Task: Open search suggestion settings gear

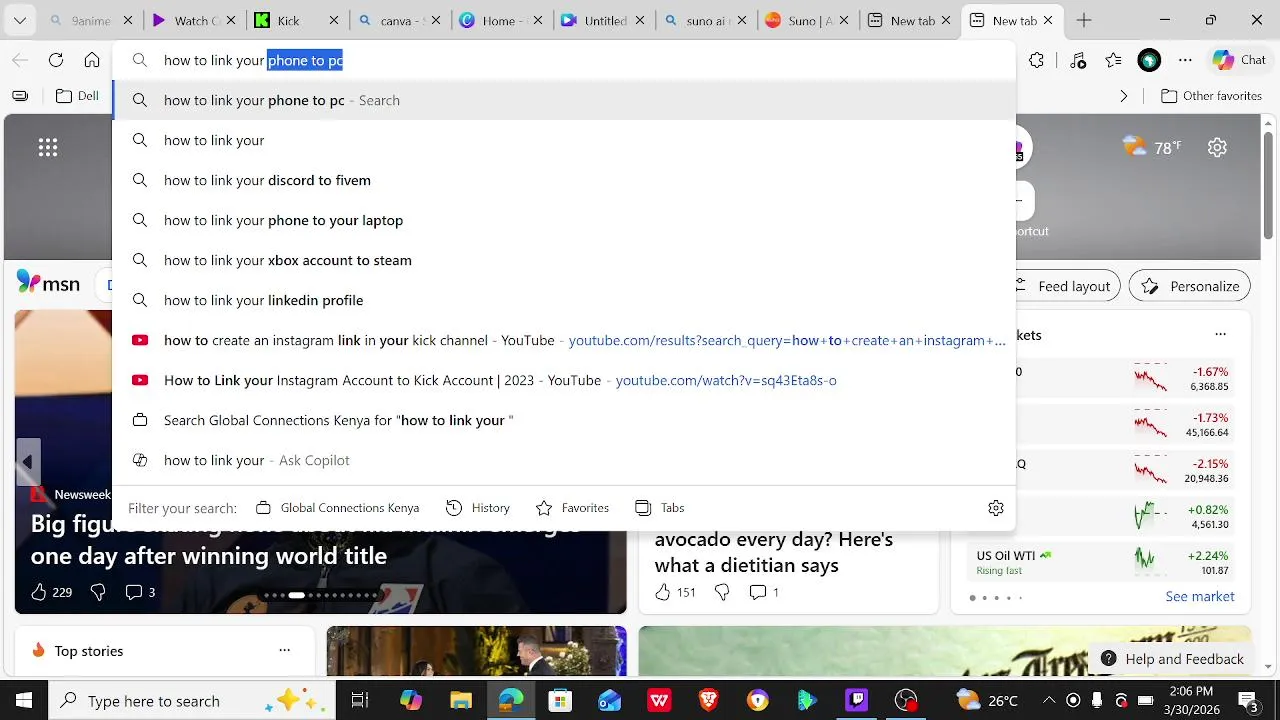Action: click(x=996, y=508)
